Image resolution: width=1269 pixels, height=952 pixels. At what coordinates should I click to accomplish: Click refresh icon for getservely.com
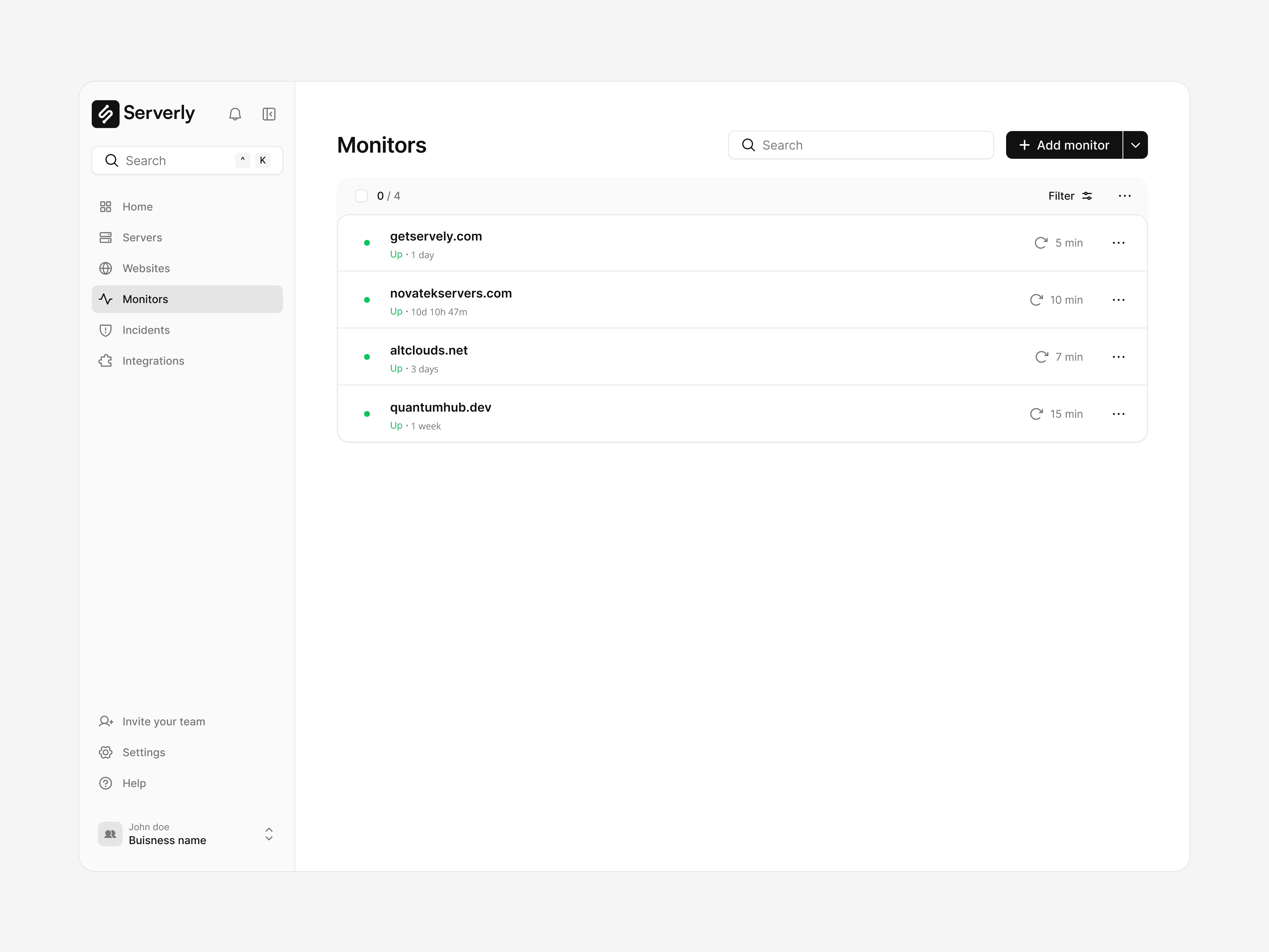click(1041, 243)
